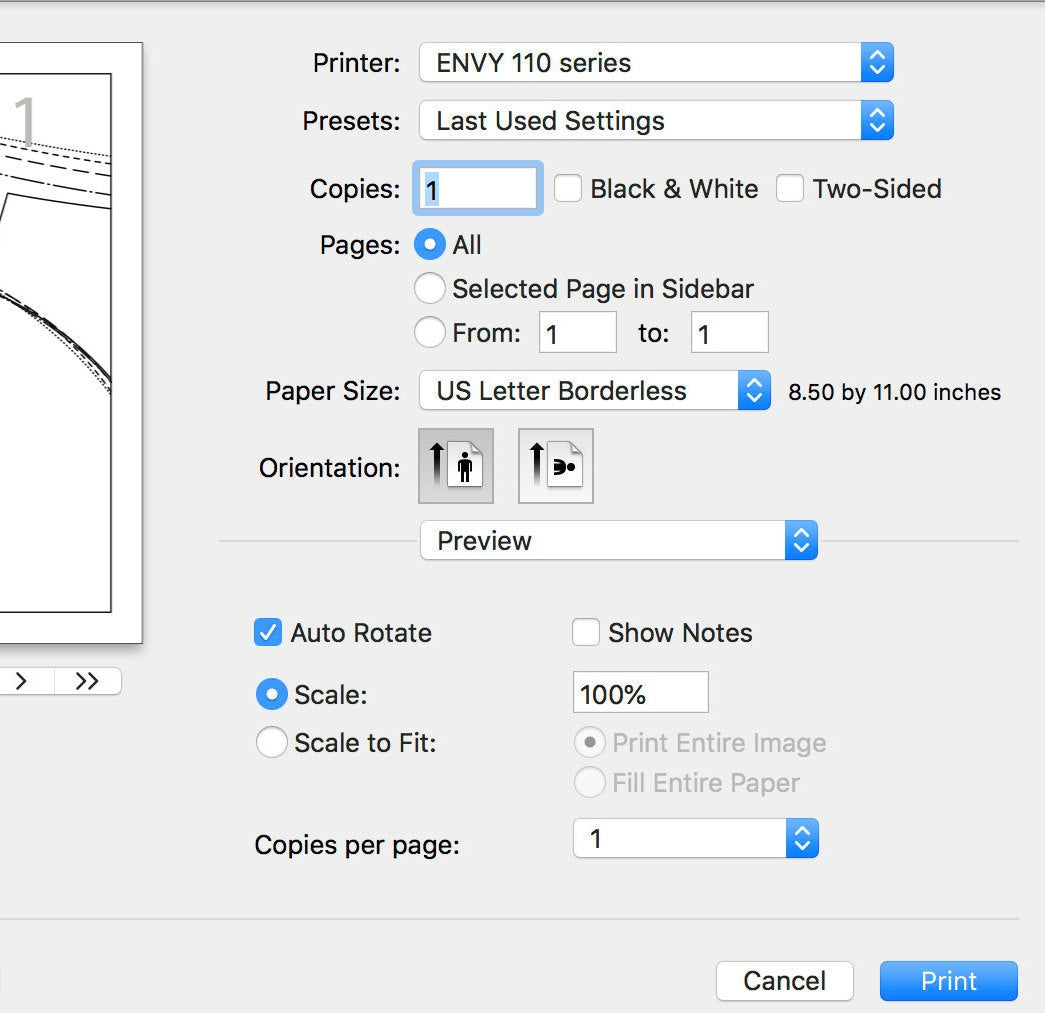Enable Two-Sided printing checkbox
Viewport: 1045px width, 1013px height.
790,189
